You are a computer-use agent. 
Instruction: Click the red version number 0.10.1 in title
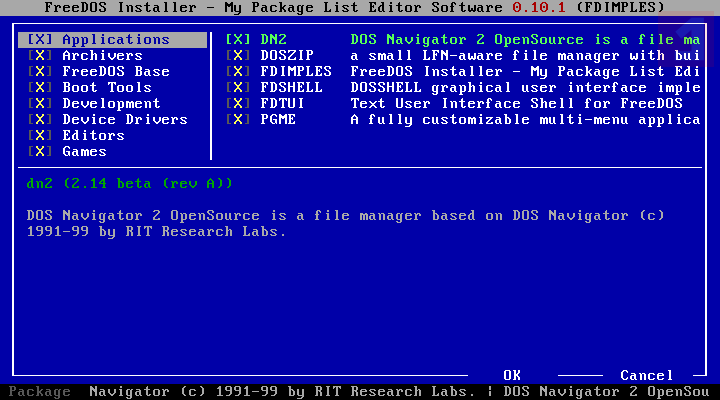tap(539, 7)
